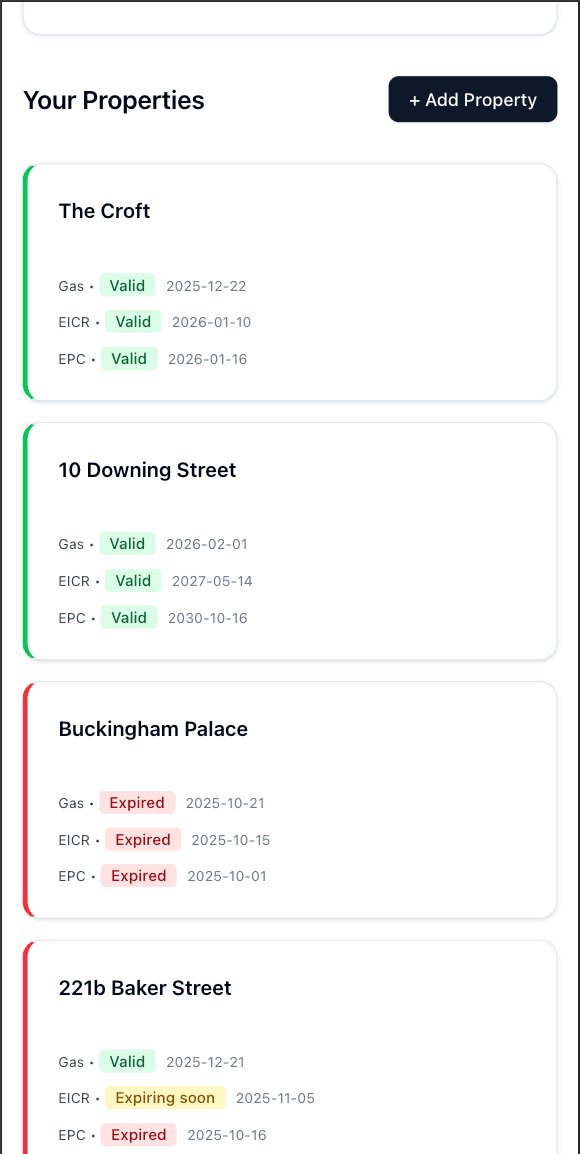
Task: Click the EPC Valid badge on The Croft
Action: pyautogui.click(x=129, y=358)
